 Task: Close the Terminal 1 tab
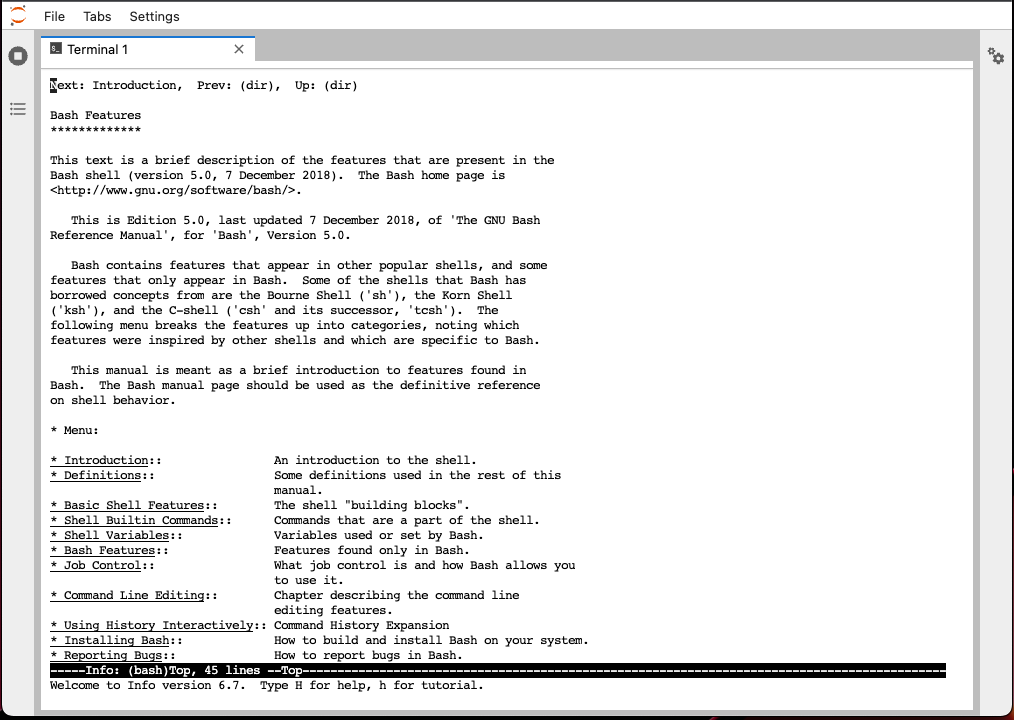click(239, 49)
